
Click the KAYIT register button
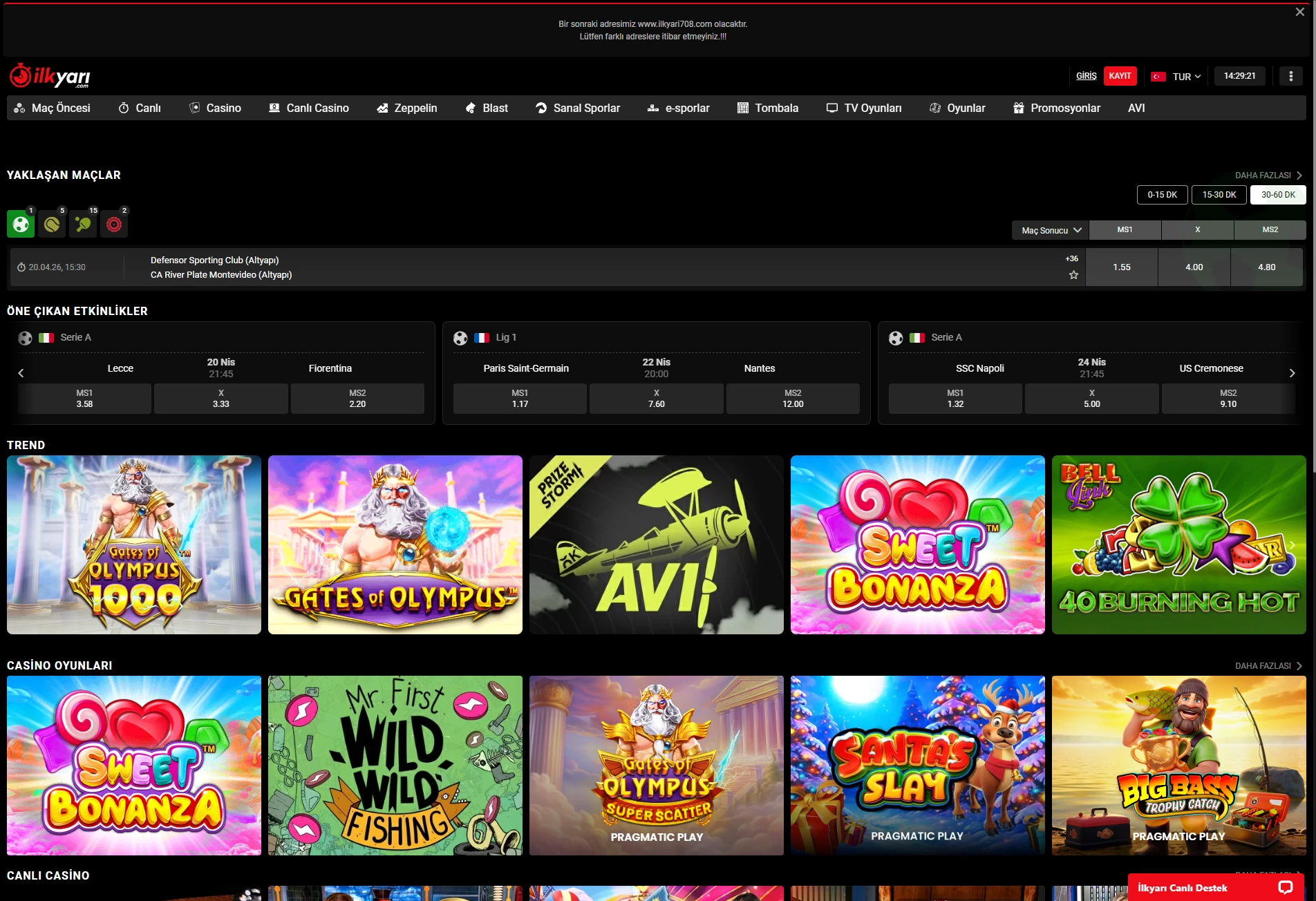tap(1120, 76)
